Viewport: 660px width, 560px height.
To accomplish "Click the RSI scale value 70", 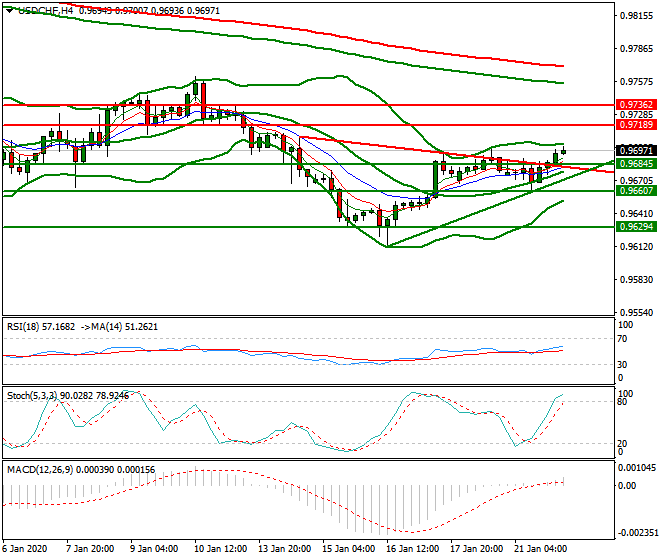I will pyautogui.click(x=622, y=339).
